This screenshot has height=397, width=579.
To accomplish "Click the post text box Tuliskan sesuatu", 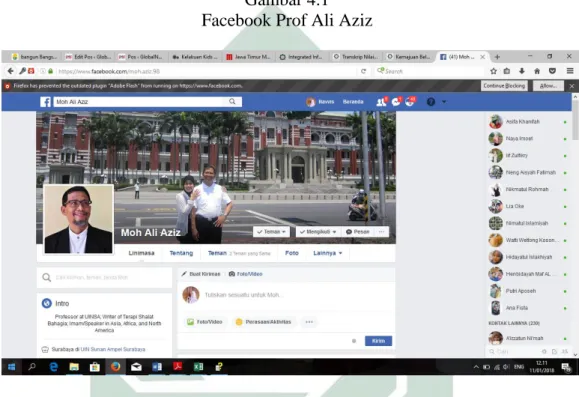I will (244, 295).
